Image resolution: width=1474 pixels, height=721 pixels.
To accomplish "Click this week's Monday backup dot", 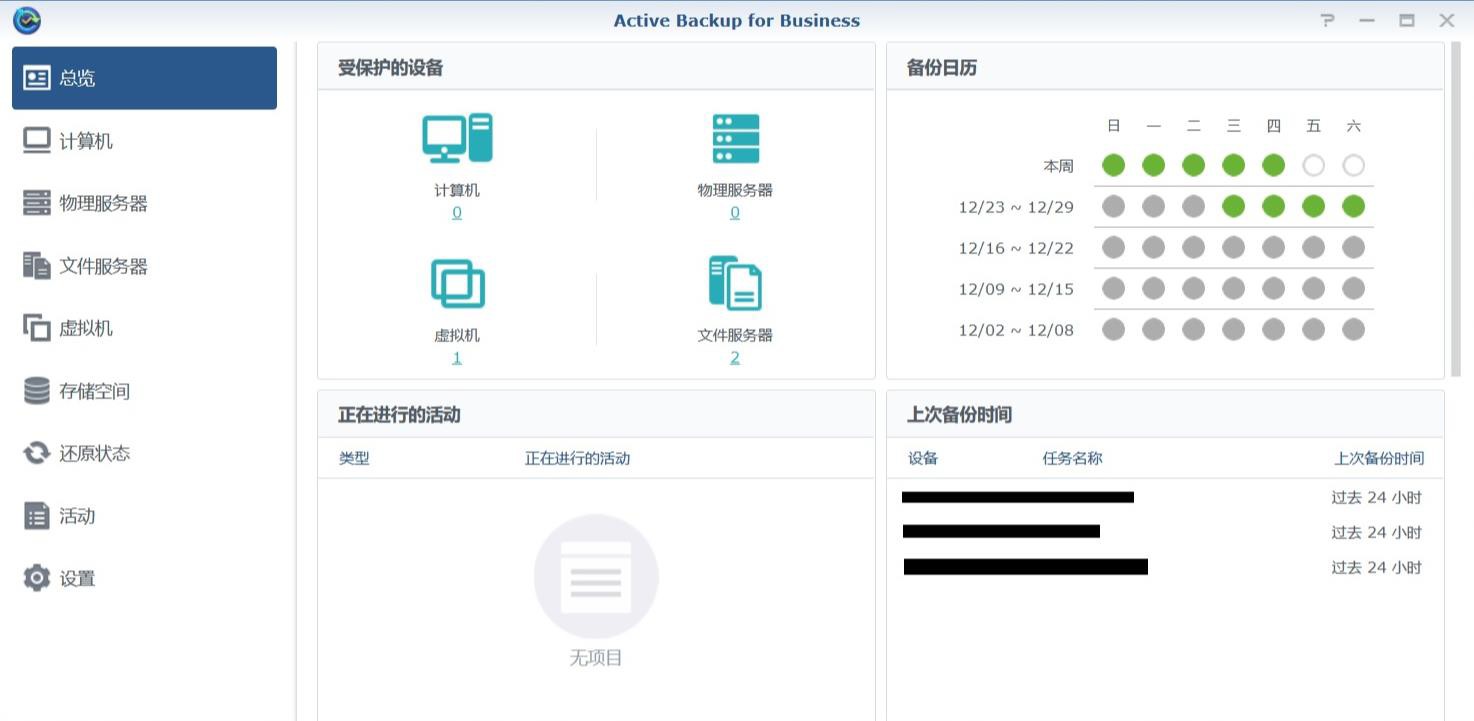I will (1153, 165).
